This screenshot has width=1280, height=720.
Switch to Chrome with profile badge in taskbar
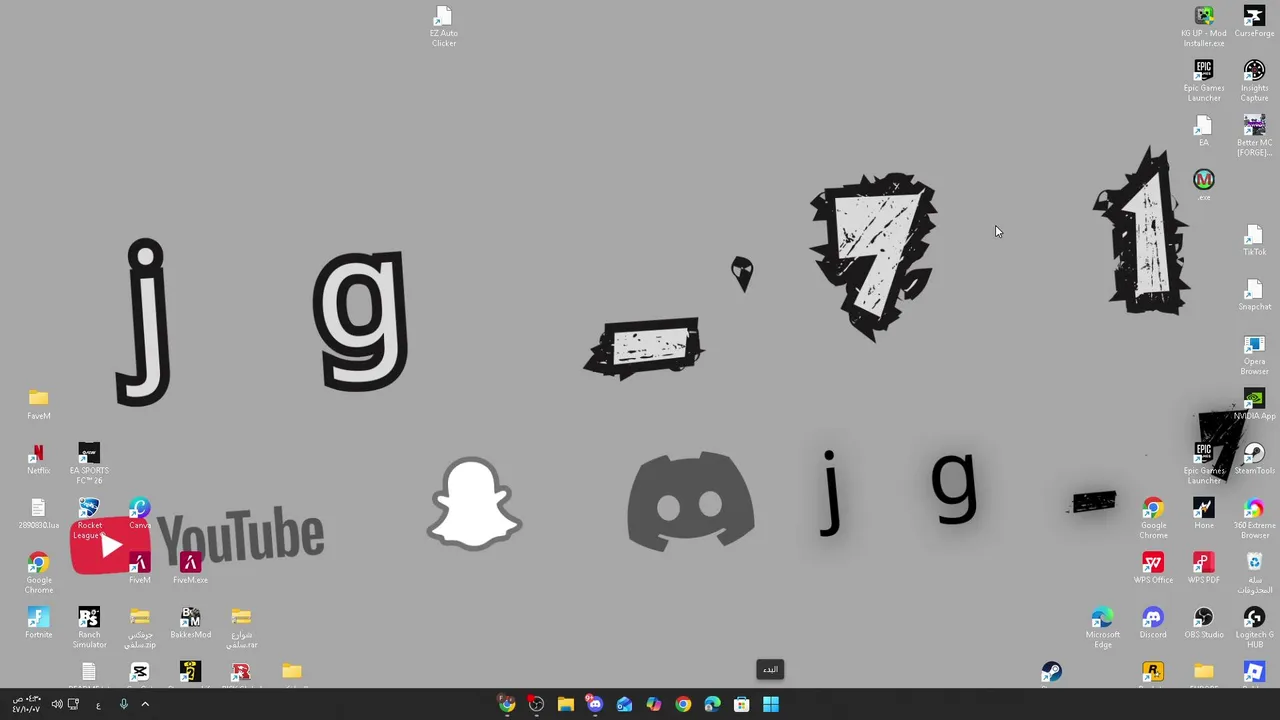tap(507, 705)
